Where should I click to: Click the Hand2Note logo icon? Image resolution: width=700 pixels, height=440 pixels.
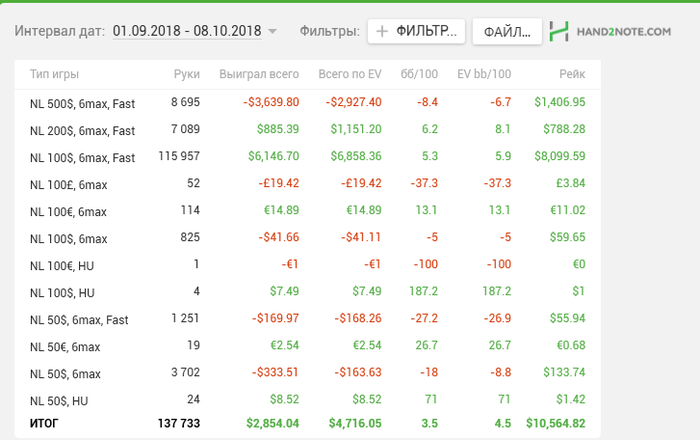559,31
